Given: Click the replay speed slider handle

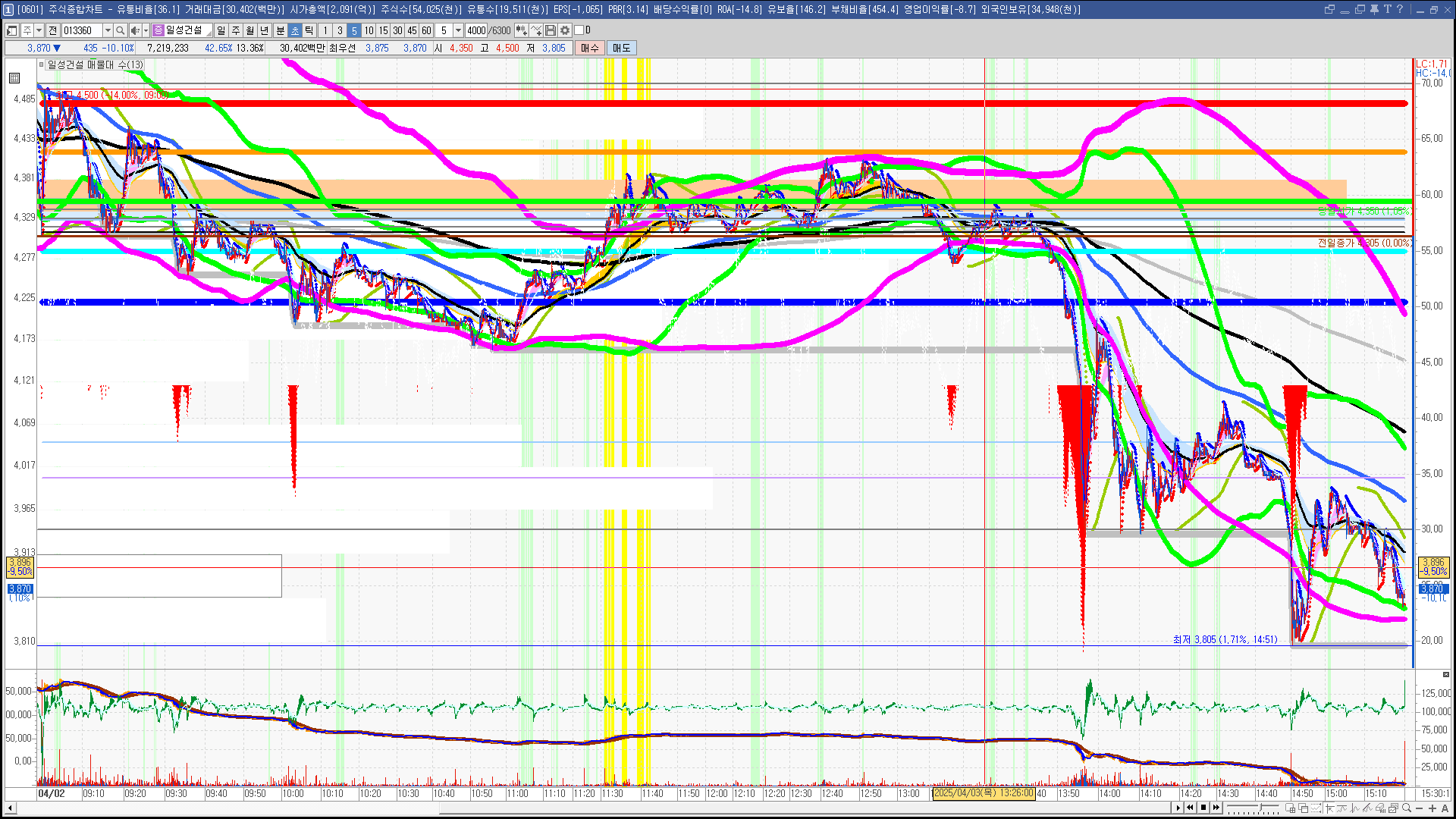Looking at the screenshot, I should [1260, 807].
